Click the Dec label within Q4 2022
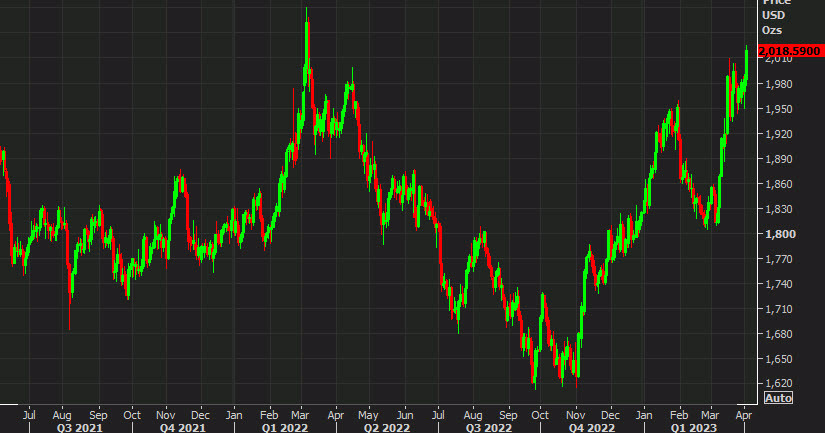The width and height of the screenshot is (825, 433). 610,415
